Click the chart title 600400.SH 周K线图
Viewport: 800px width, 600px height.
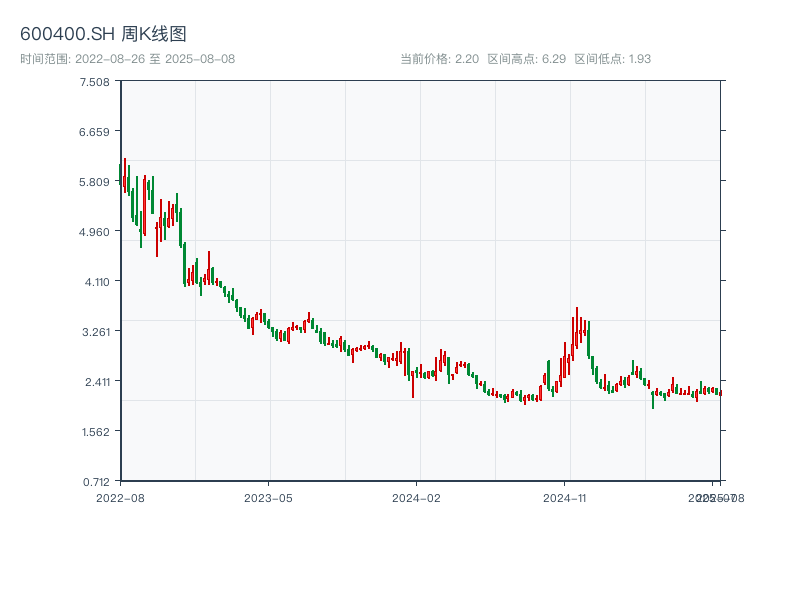103,34
